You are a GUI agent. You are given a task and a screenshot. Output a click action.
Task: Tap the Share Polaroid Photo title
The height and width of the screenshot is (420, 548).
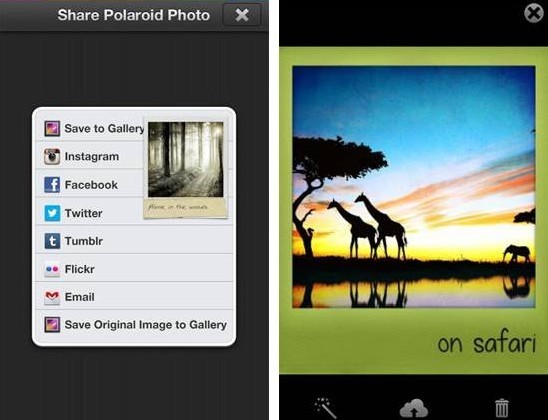[134, 15]
